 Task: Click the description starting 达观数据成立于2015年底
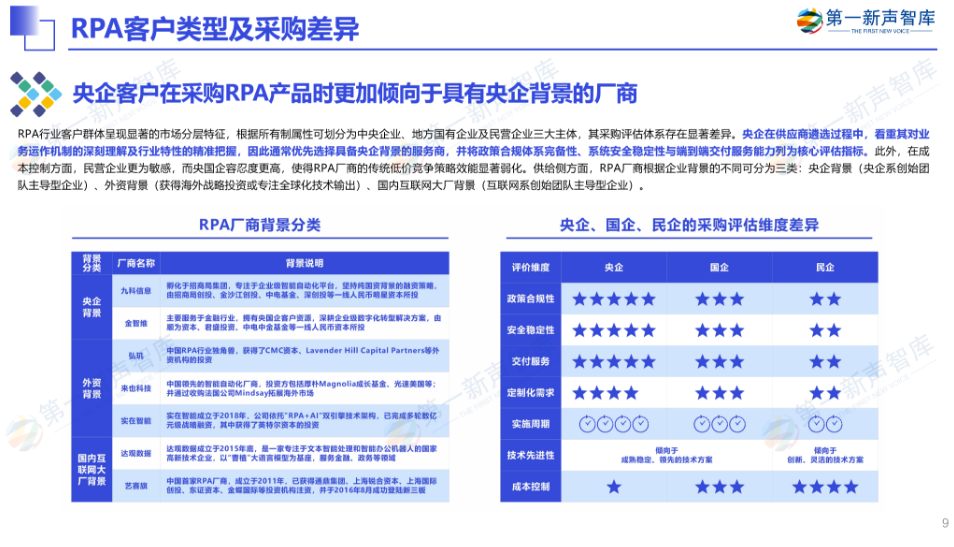(301, 453)
